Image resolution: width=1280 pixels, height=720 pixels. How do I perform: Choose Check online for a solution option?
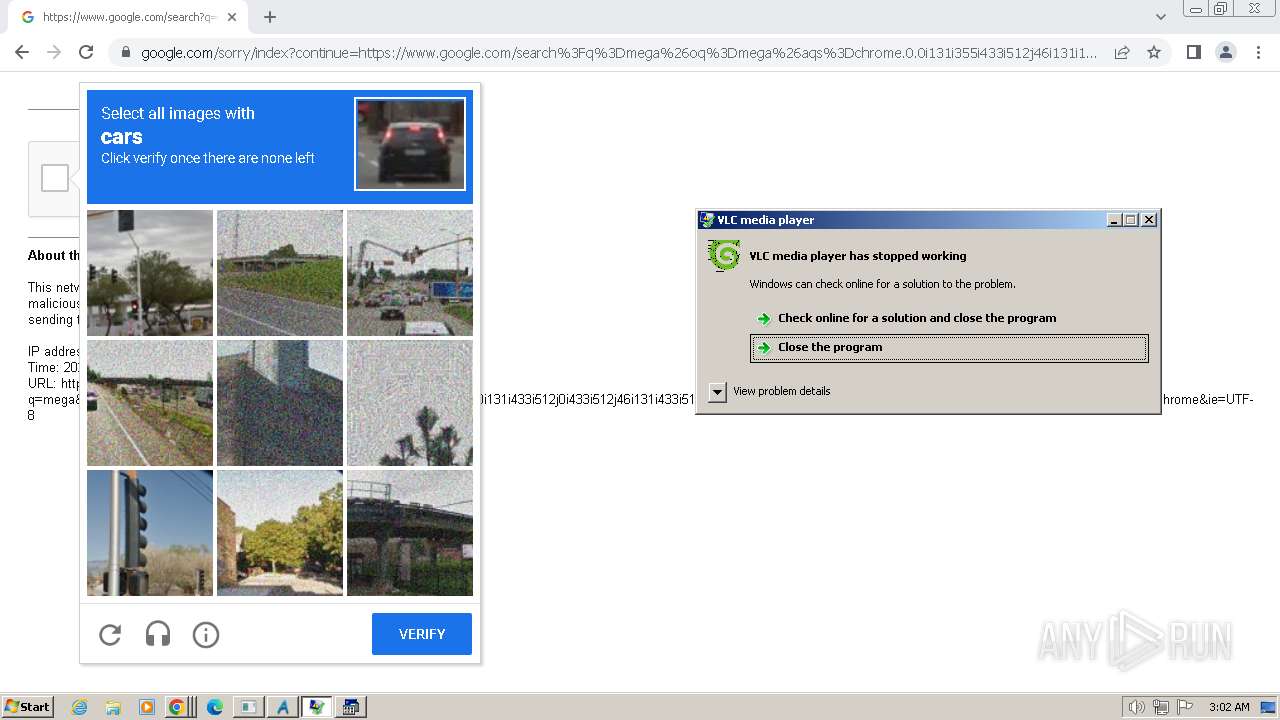[x=917, y=318]
